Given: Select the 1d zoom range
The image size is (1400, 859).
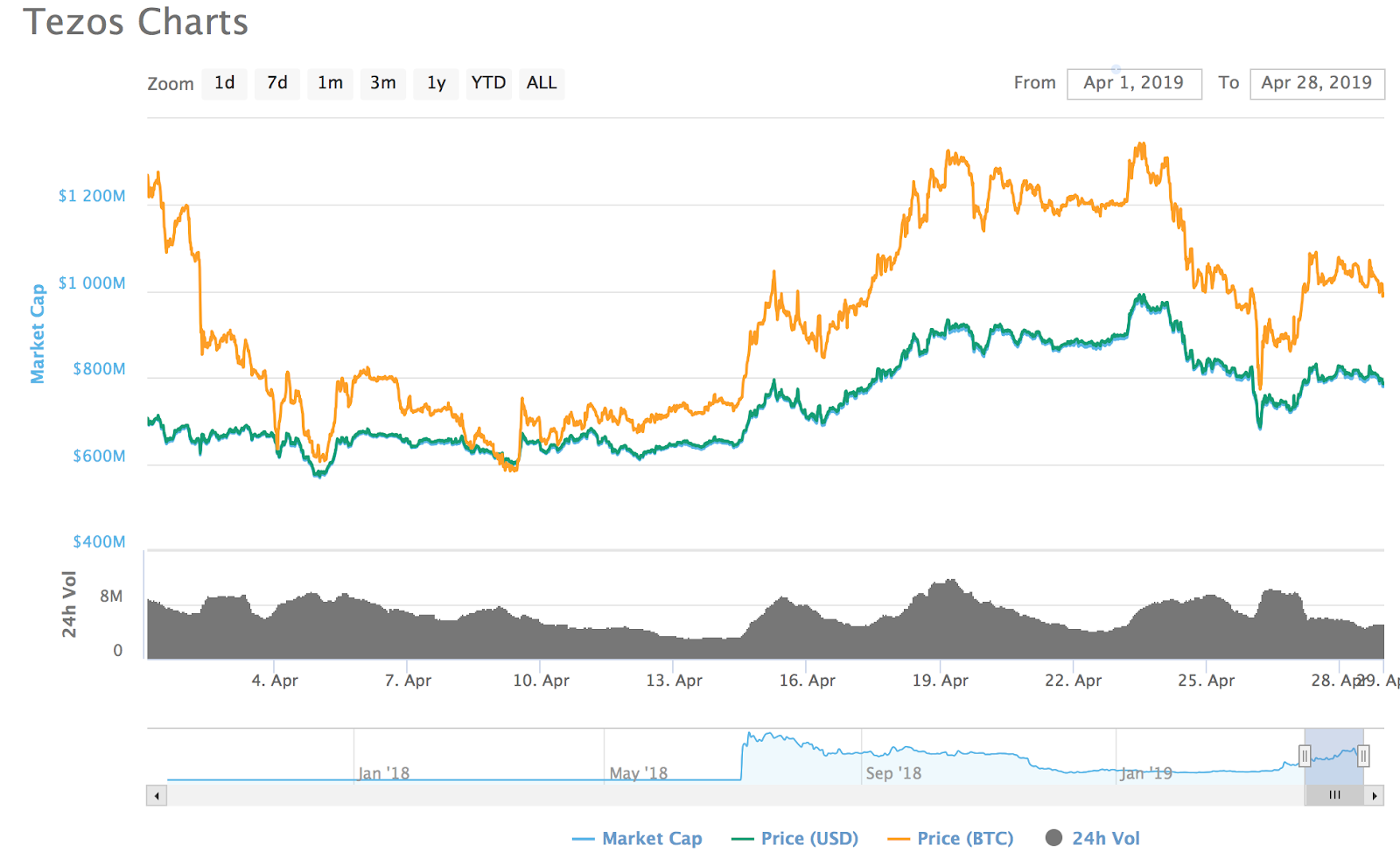Looking at the screenshot, I should pyautogui.click(x=225, y=83).
